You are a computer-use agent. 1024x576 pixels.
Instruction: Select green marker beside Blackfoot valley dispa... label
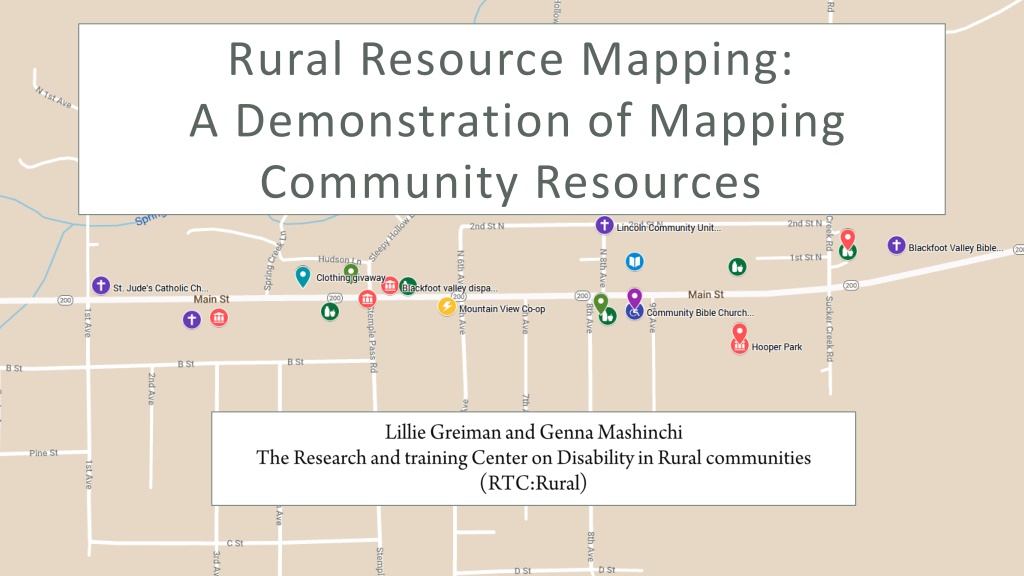click(x=408, y=286)
